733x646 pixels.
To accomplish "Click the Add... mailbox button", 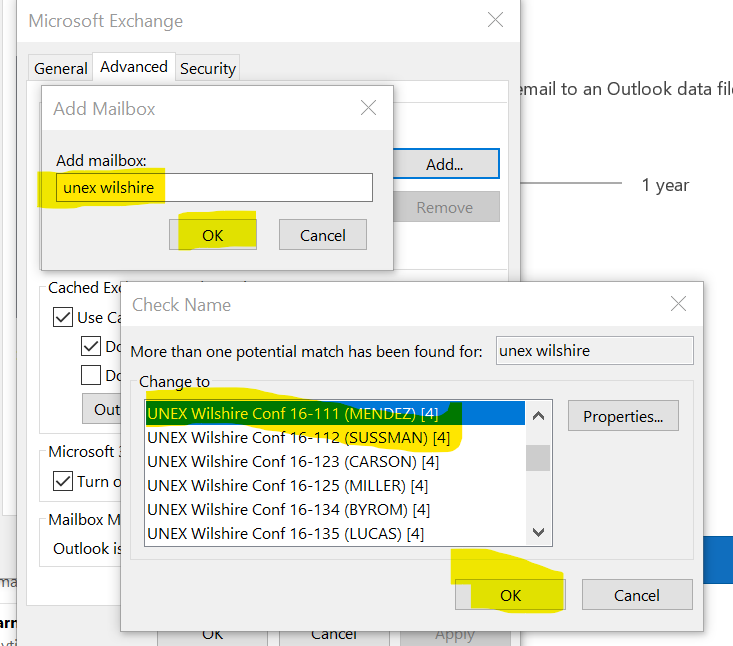I will point(444,164).
